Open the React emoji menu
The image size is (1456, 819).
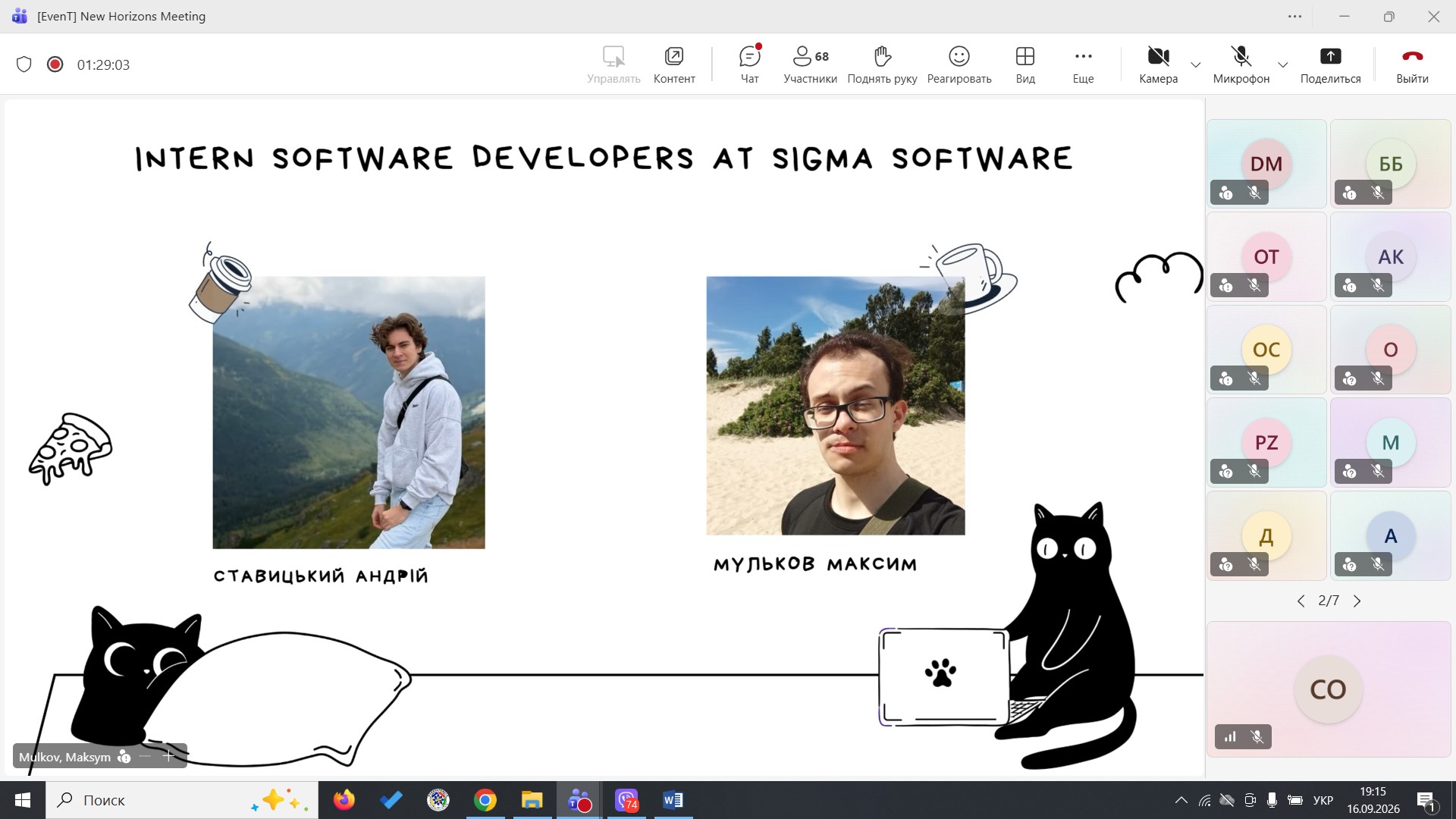pyautogui.click(x=959, y=64)
